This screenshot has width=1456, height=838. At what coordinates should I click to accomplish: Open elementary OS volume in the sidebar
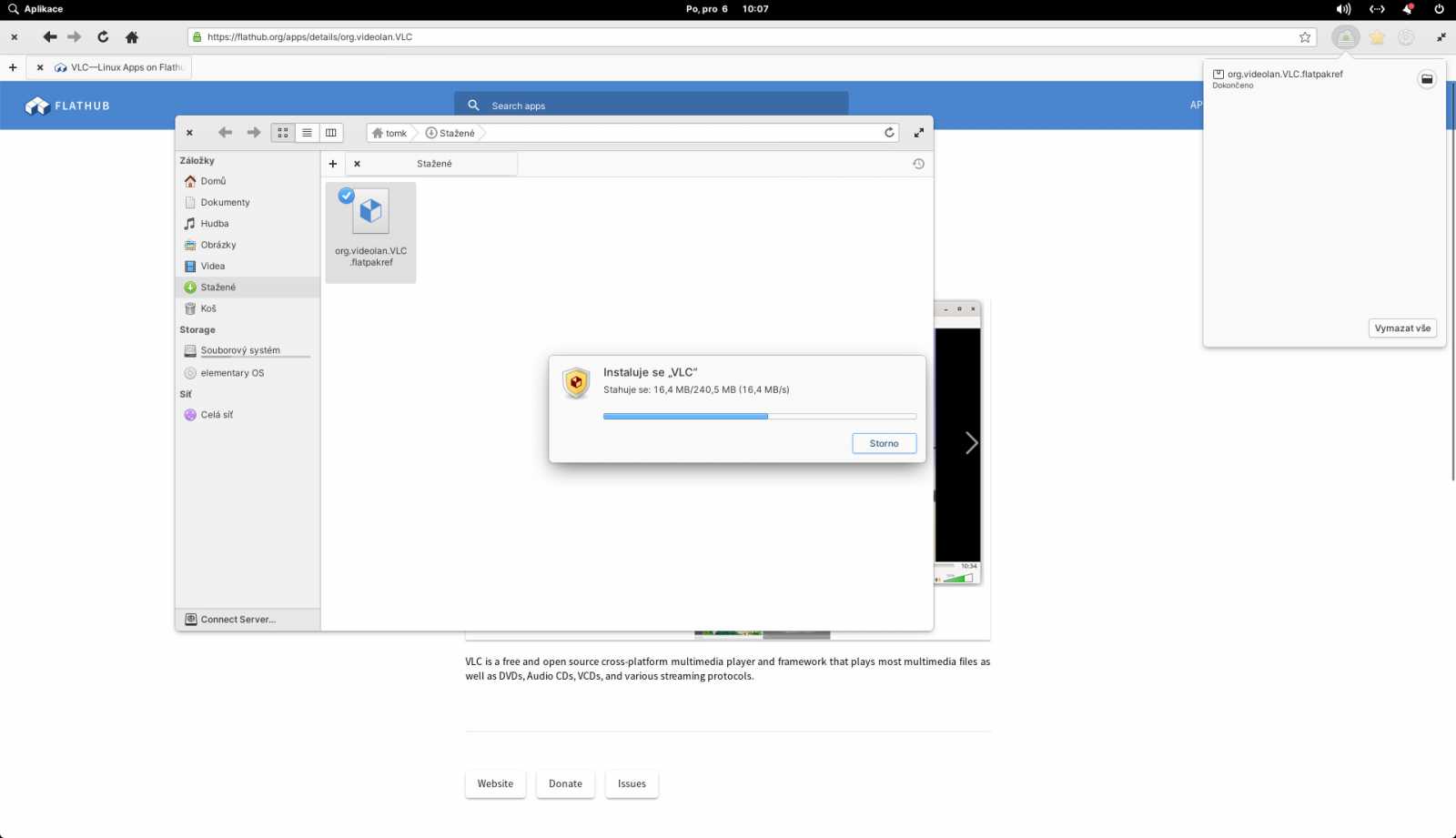tap(248, 373)
